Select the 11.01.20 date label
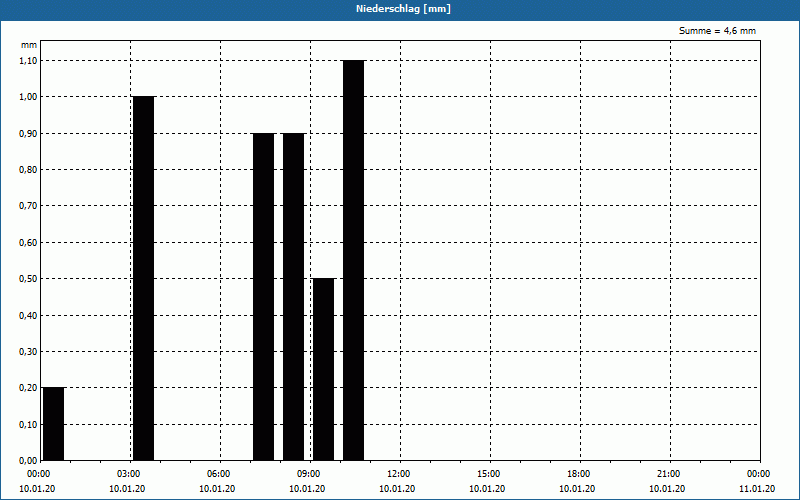 coord(757,489)
